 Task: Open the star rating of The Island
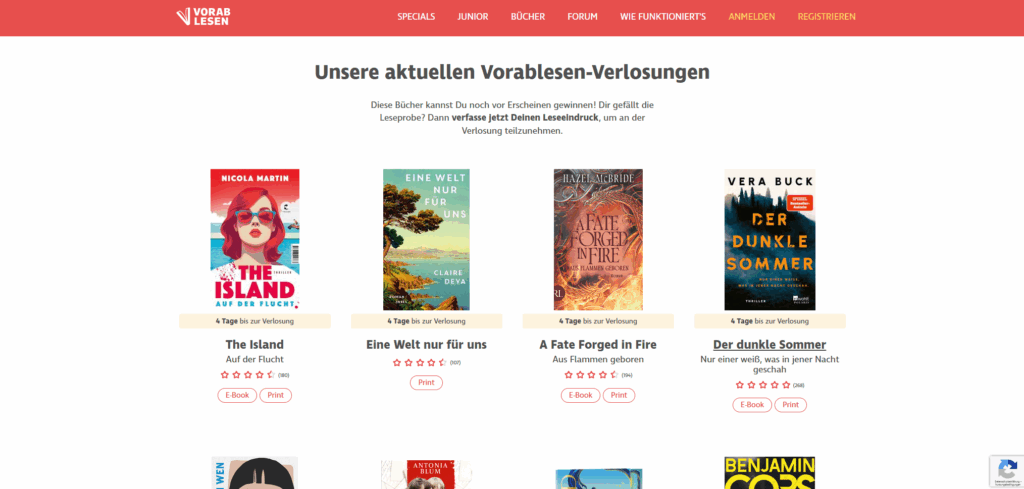(248, 375)
